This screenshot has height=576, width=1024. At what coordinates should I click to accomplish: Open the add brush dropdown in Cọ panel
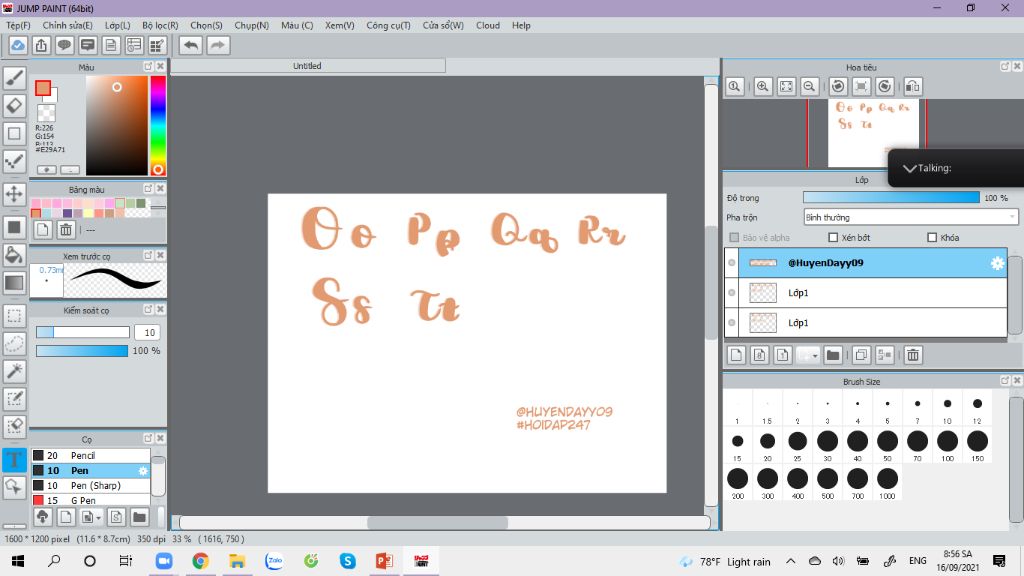coord(98,518)
